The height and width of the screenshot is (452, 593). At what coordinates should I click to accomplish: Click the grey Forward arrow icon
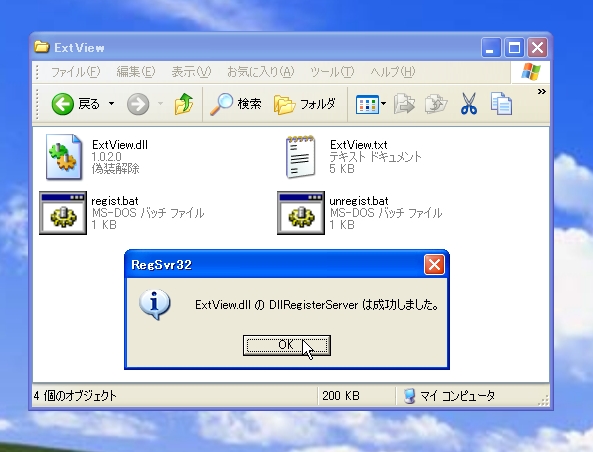click(x=138, y=104)
